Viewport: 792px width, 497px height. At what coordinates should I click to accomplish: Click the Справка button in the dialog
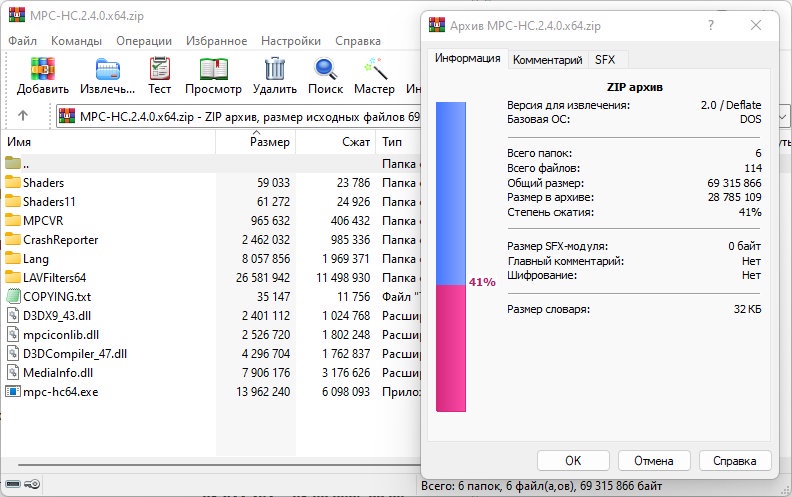[x=735, y=461]
